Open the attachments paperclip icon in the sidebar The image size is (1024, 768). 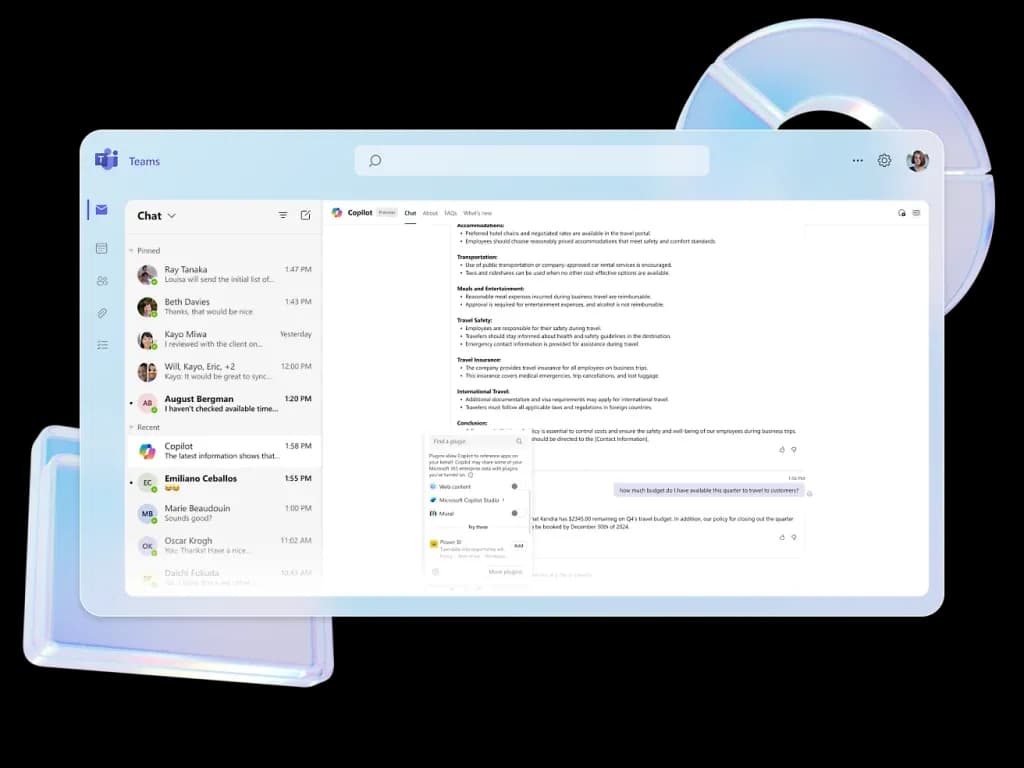click(102, 313)
